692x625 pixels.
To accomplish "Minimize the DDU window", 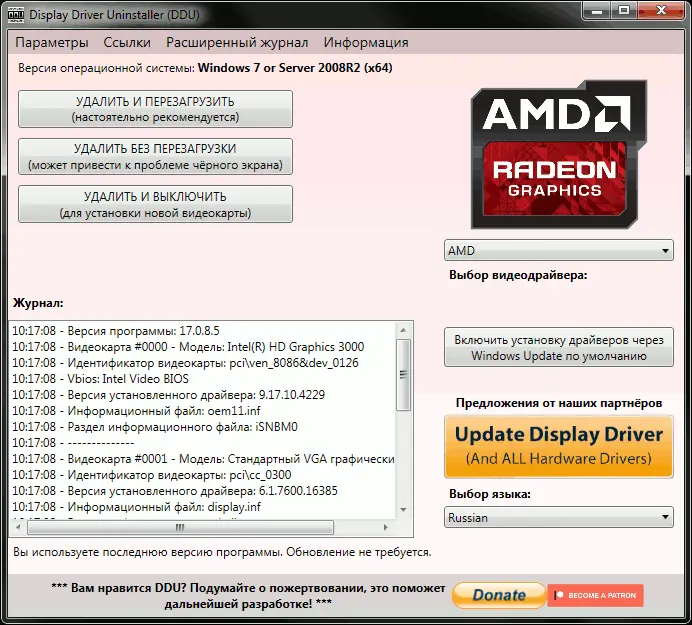I will [597, 11].
